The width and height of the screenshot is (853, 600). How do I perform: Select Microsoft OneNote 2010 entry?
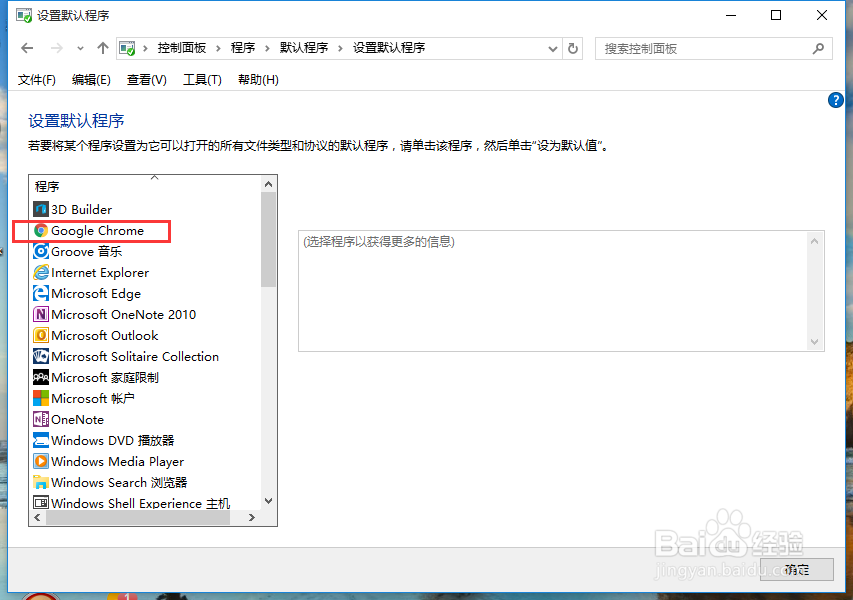[x=123, y=314]
